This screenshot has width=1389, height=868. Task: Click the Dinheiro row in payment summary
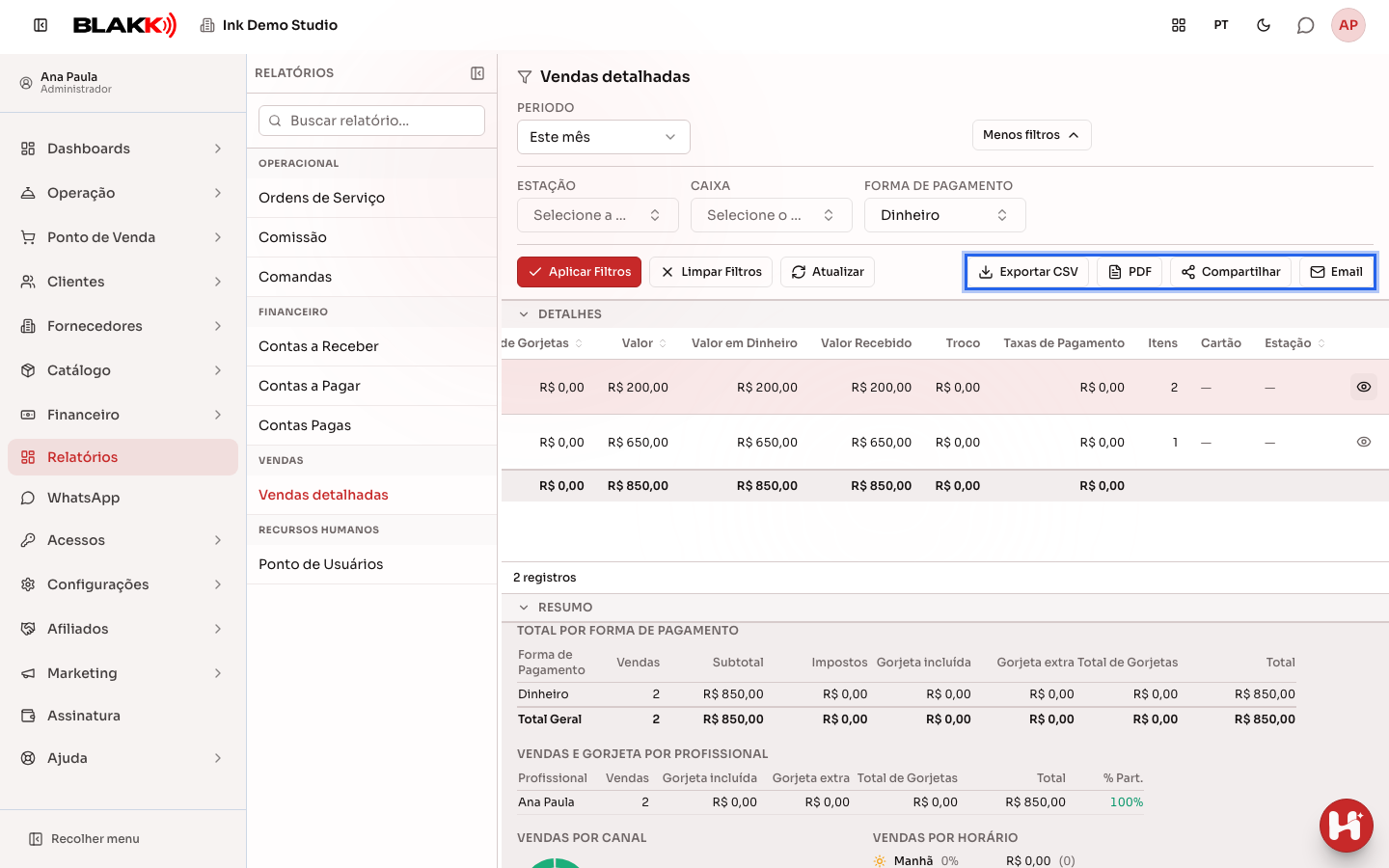pos(907,694)
